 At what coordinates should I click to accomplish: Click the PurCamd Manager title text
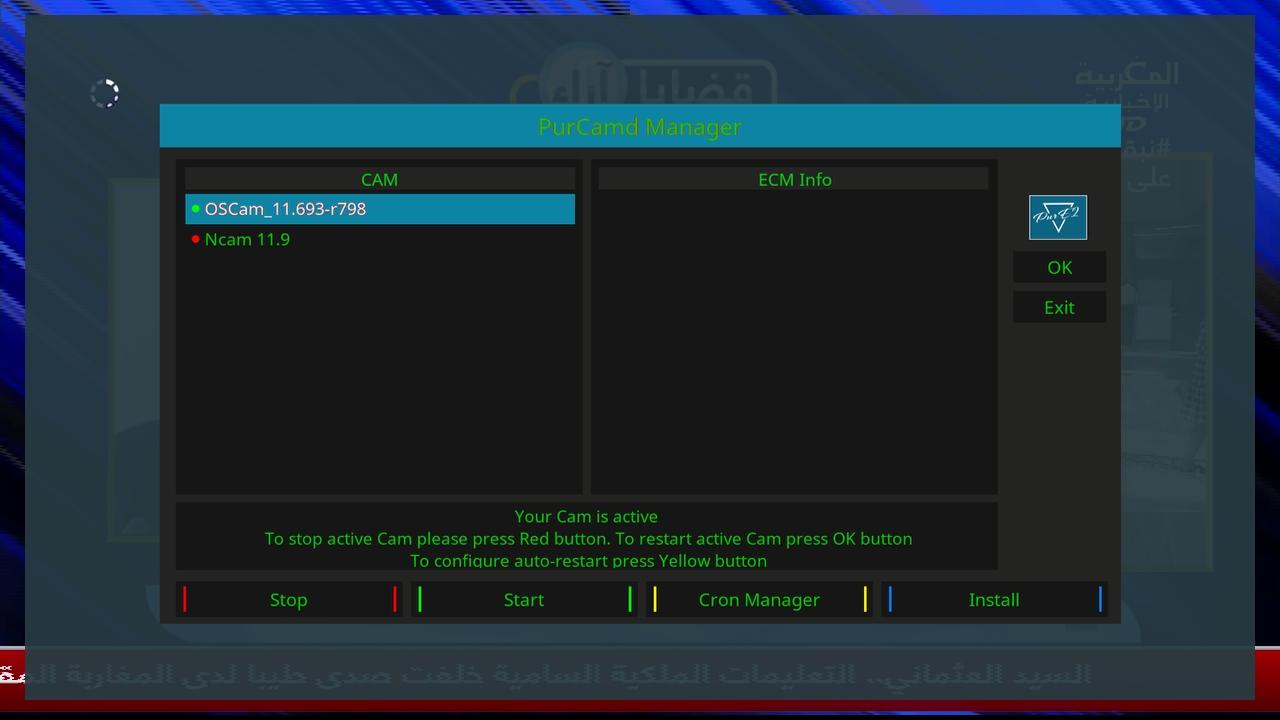tap(640, 127)
